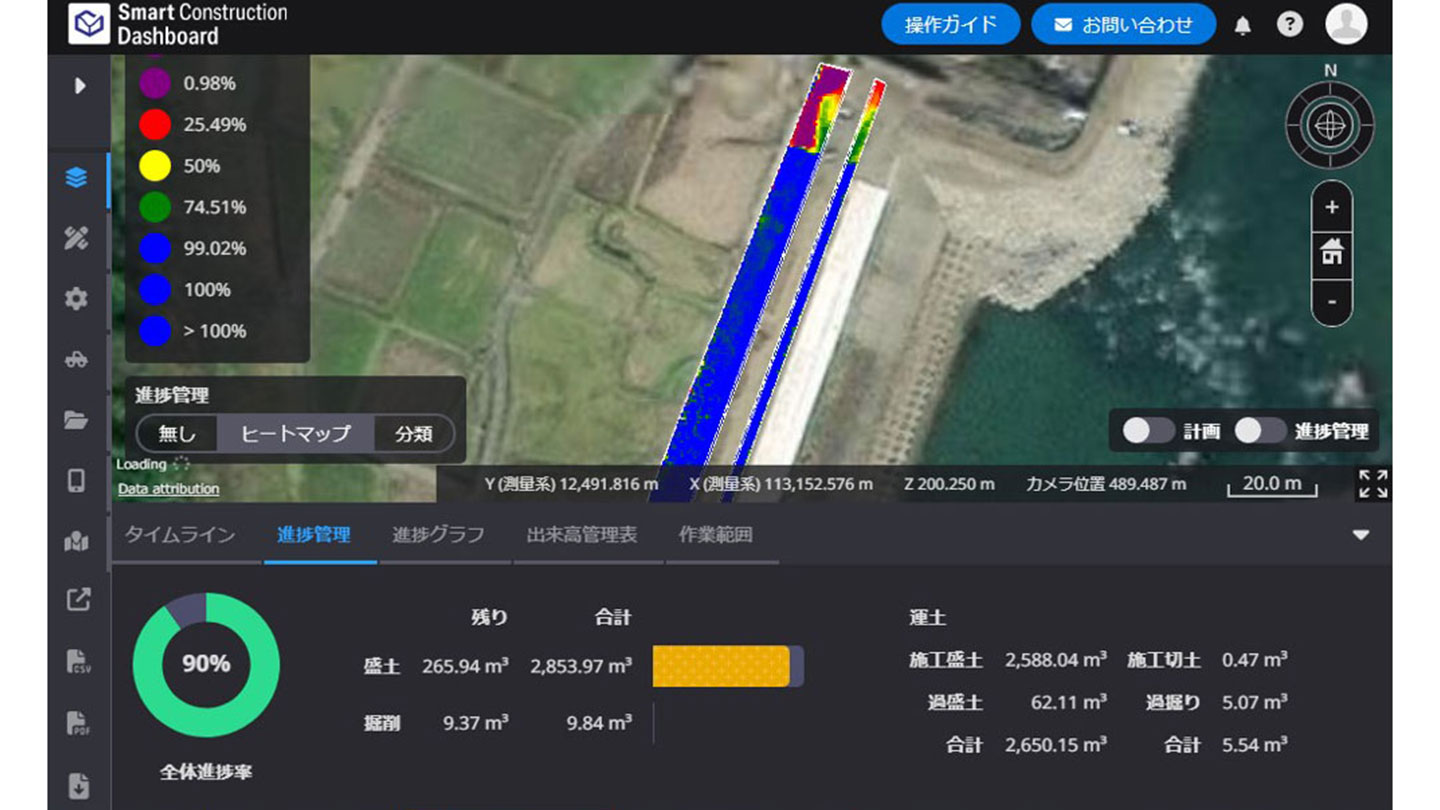Collapse the bottom panel with down arrow
The width and height of the screenshot is (1440, 810).
(1360, 535)
